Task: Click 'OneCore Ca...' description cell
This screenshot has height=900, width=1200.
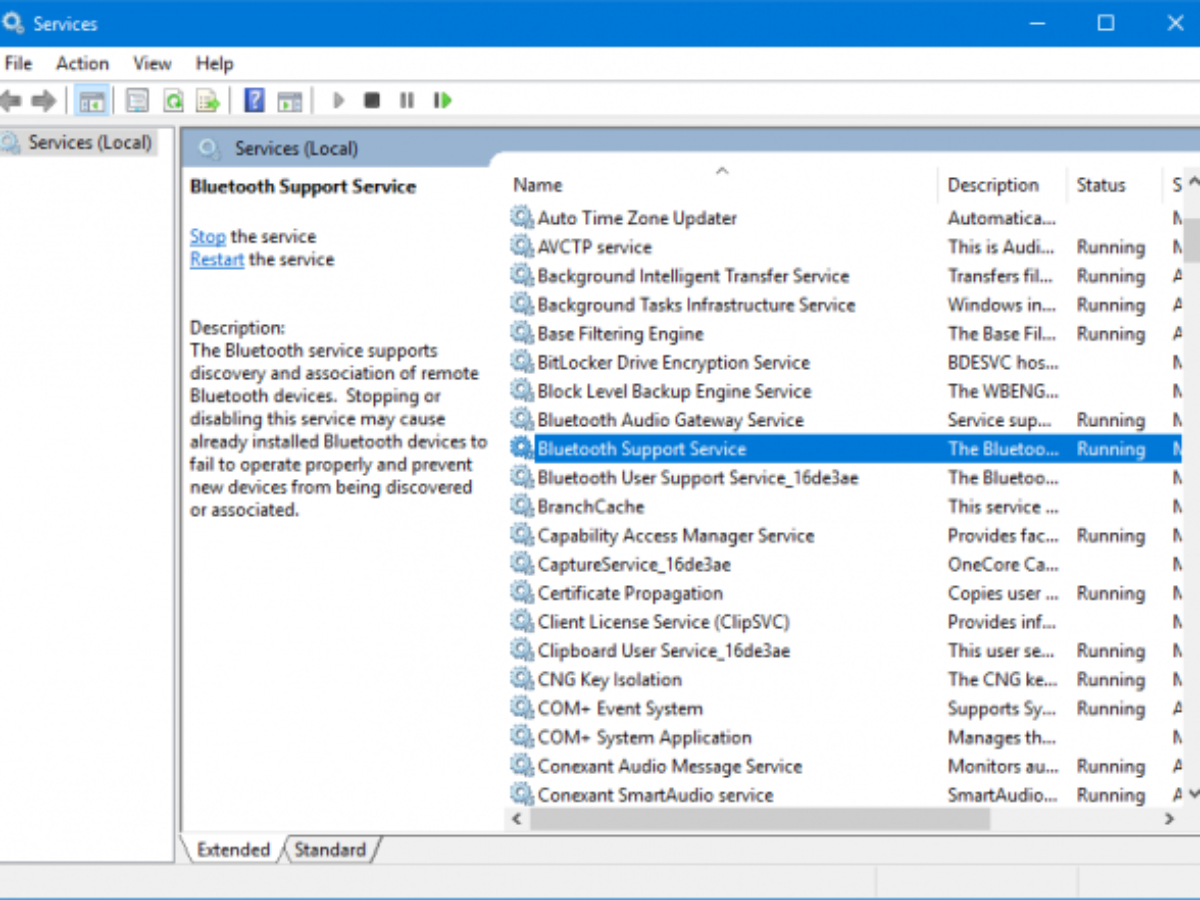Action: click(x=1001, y=565)
